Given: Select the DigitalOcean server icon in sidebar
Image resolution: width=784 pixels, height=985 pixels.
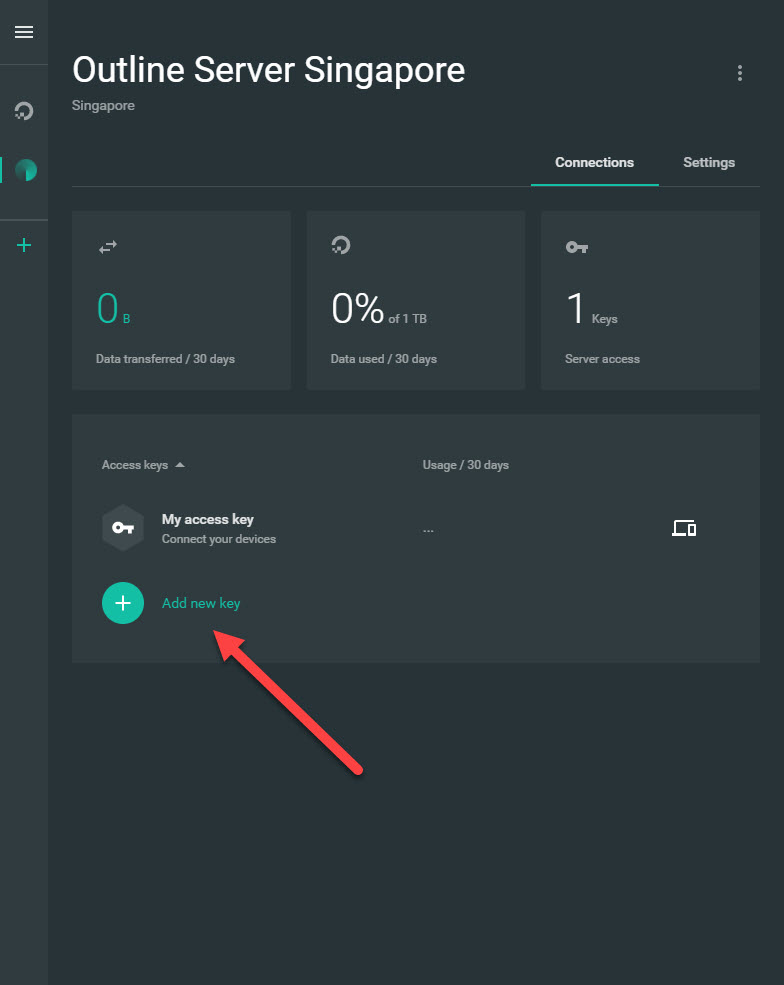Looking at the screenshot, I should click(24, 111).
